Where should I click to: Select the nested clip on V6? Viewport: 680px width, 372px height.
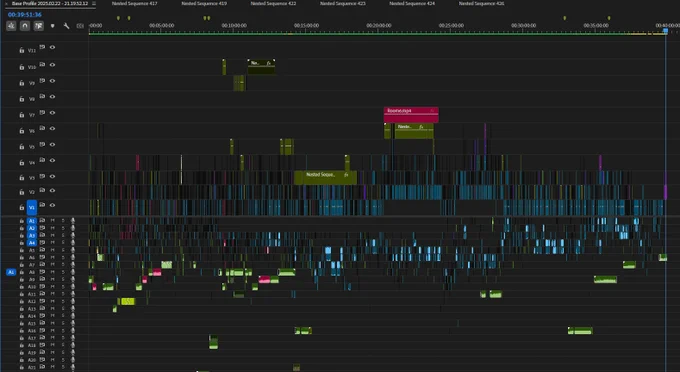(x=414, y=131)
